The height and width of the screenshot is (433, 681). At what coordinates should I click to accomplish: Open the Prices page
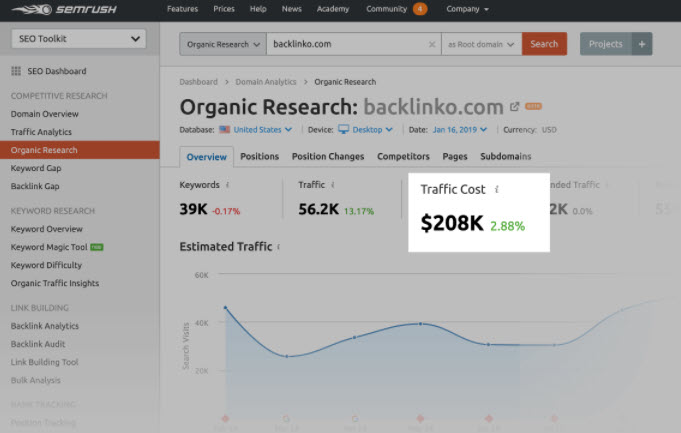click(224, 9)
